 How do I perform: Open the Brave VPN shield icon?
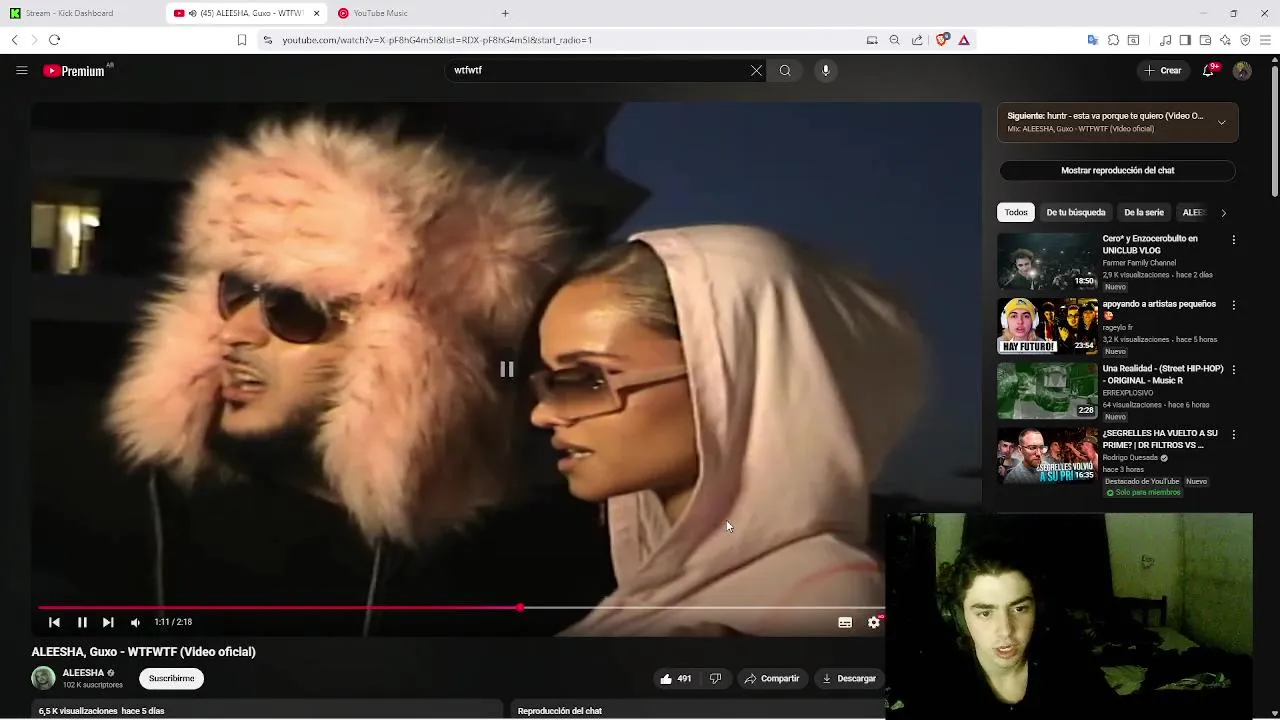click(x=1245, y=40)
